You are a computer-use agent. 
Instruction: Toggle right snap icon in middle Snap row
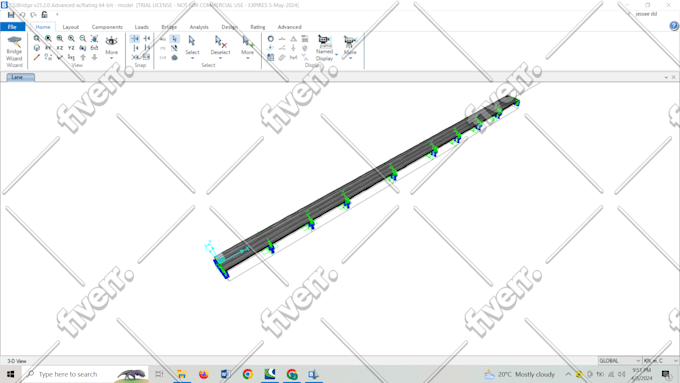[x=147, y=48]
